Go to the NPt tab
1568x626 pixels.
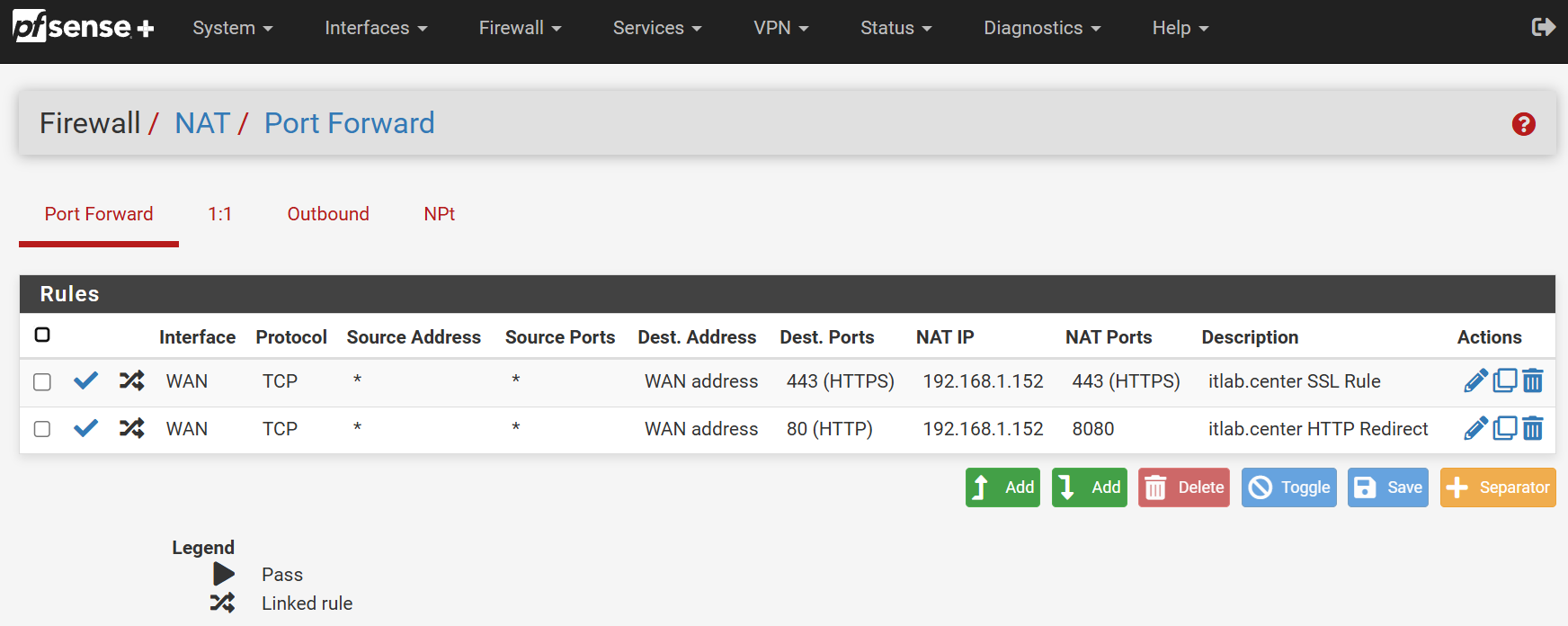point(439,214)
